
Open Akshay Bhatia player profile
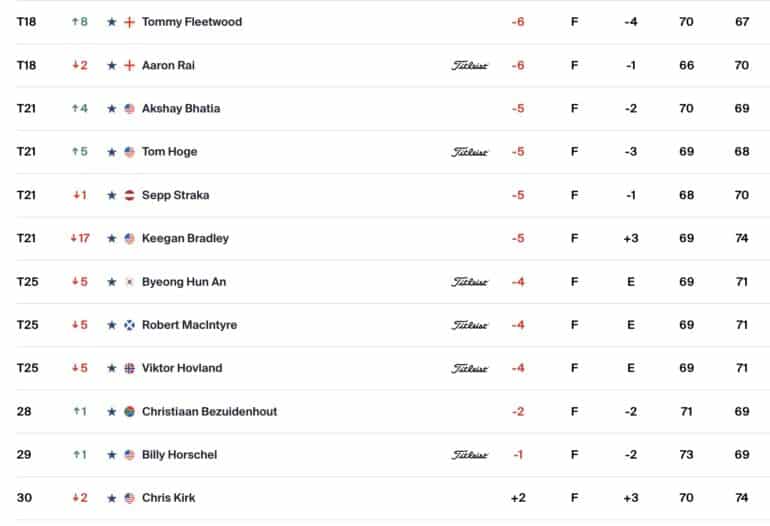[181, 109]
